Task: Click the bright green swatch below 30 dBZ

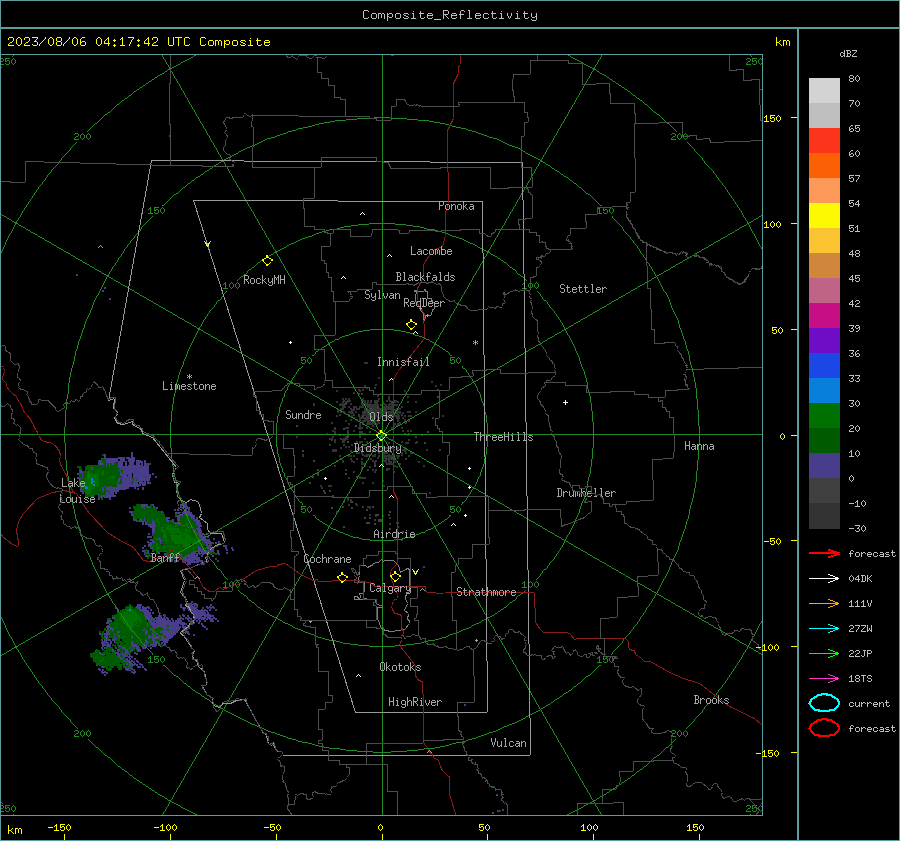Action: click(x=824, y=416)
